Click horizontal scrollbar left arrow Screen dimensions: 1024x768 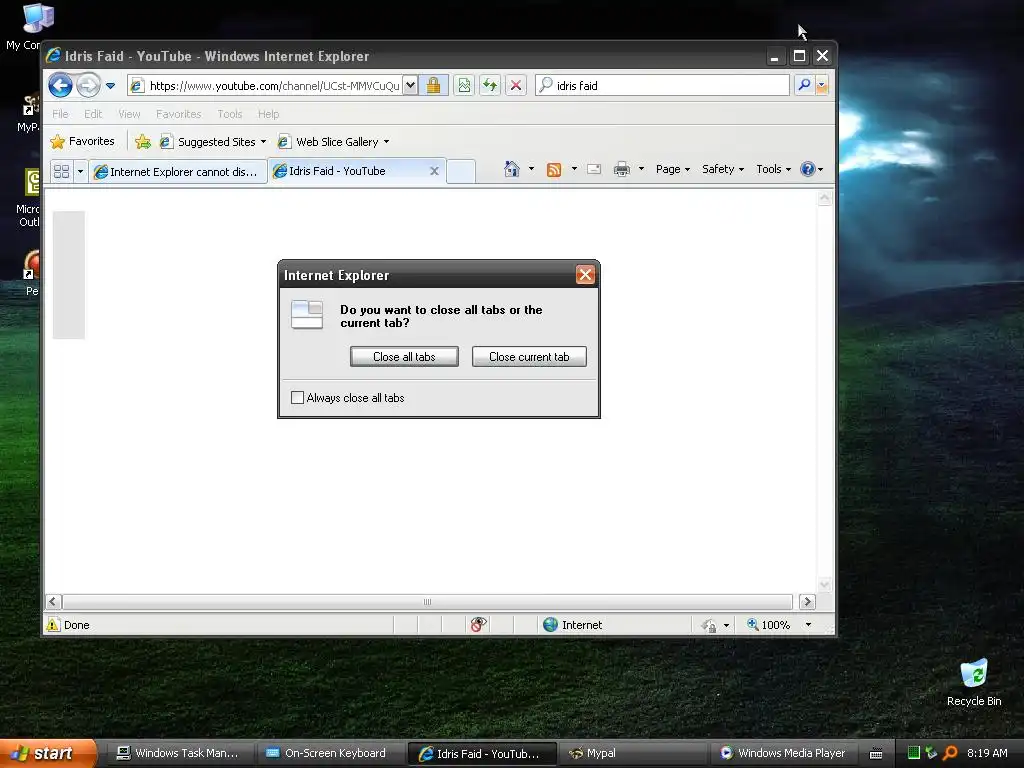coord(54,601)
